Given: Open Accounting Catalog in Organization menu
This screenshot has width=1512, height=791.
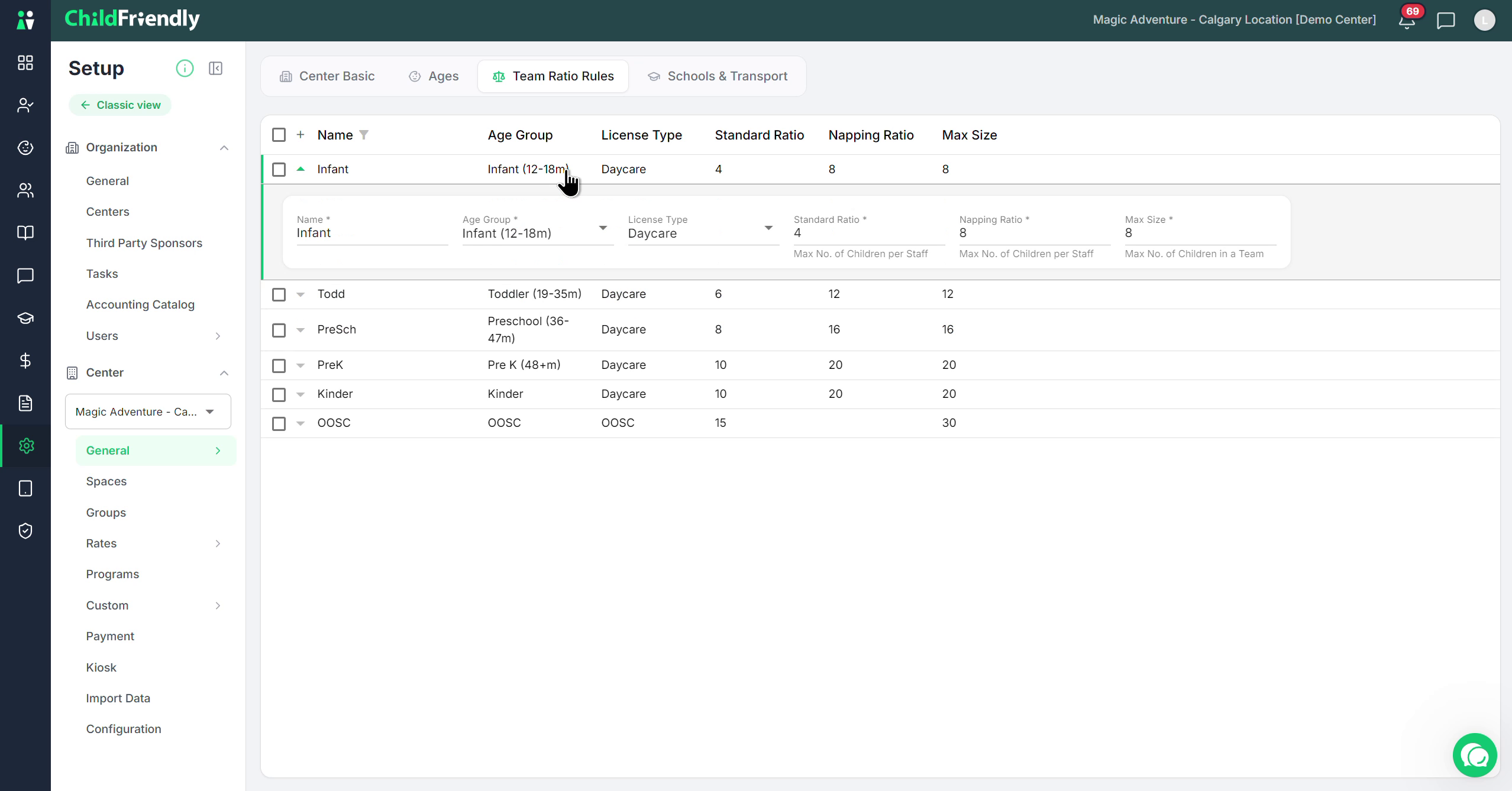Looking at the screenshot, I should pyautogui.click(x=140, y=304).
